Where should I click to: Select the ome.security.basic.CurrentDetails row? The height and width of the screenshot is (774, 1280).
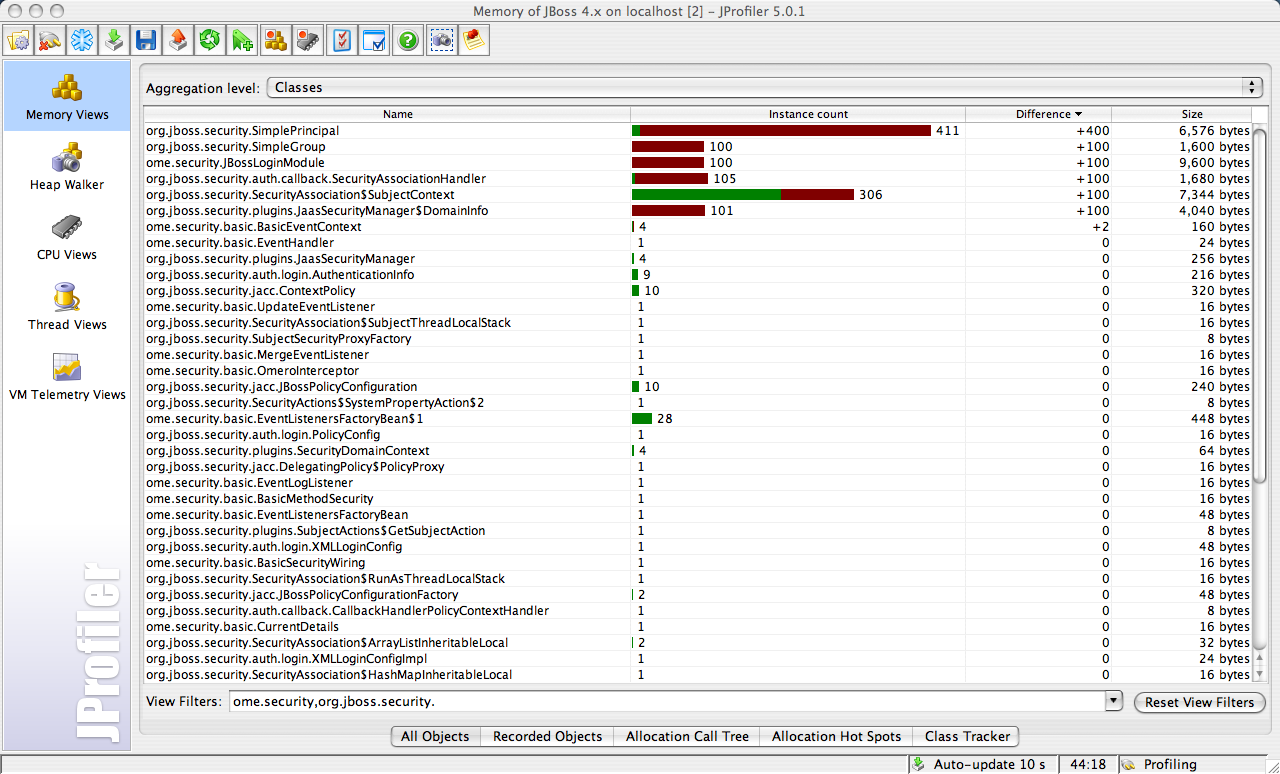click(x=698, y=627)
